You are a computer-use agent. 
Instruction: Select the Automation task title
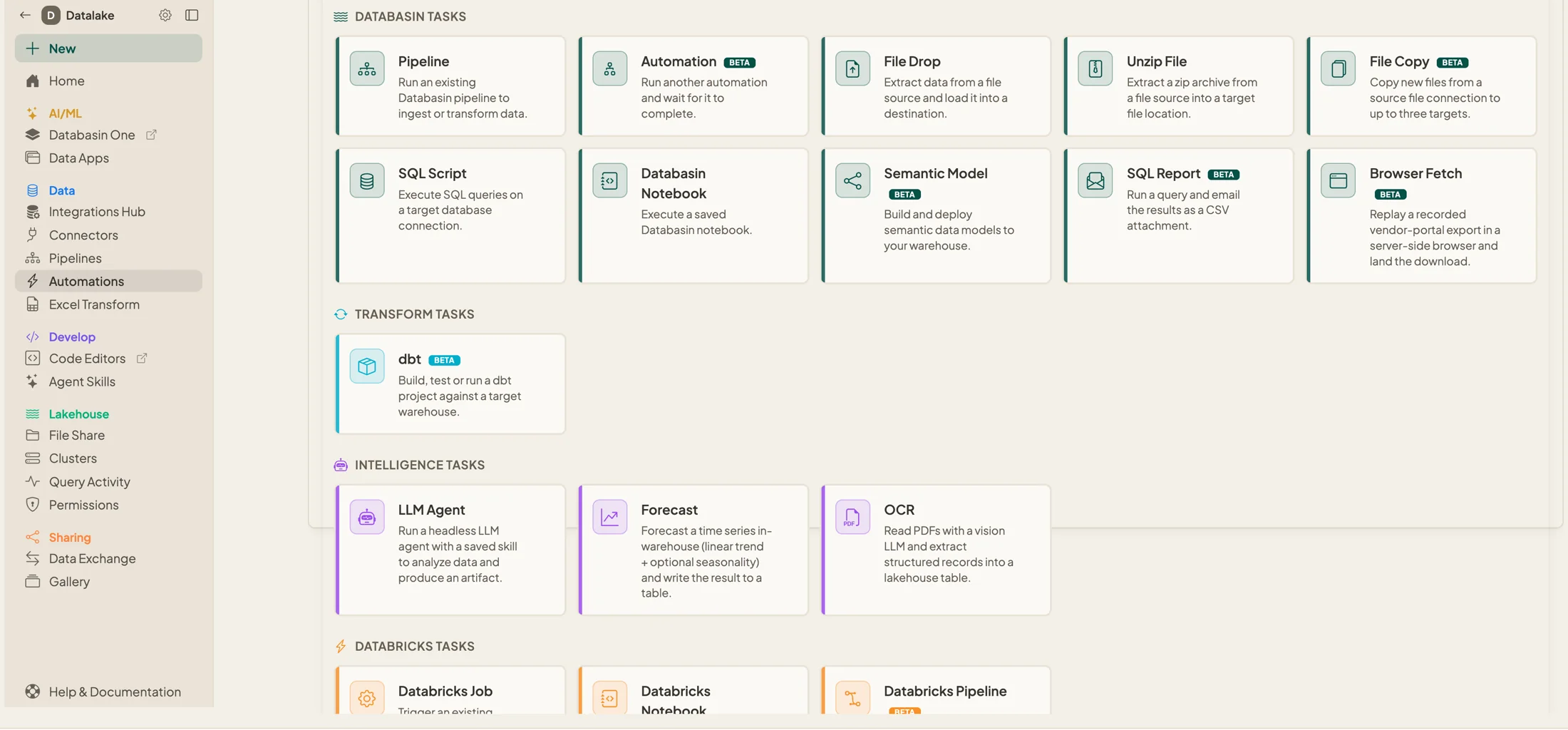(x=679, y=62)
